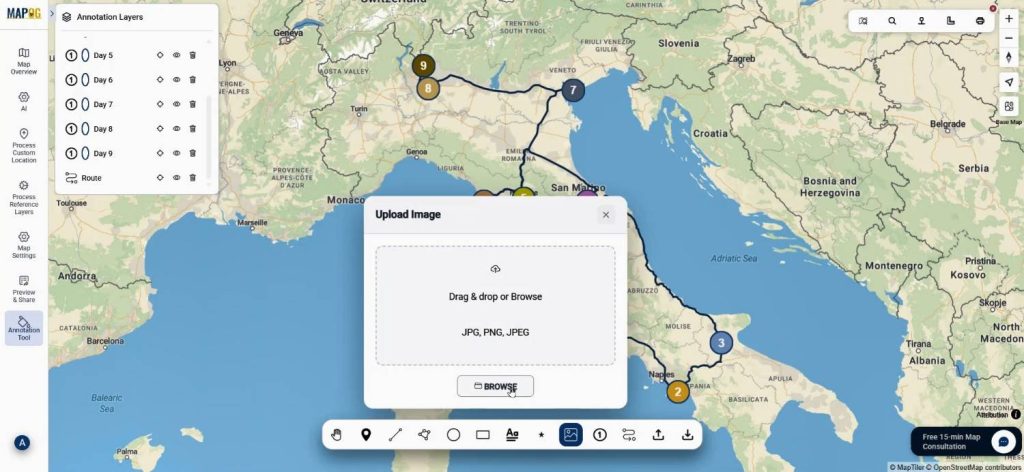Viewport: 1024px width, 472px height.
Task: Zoom in on the map
Action: pyautogui.click(x=1009, y=19)
